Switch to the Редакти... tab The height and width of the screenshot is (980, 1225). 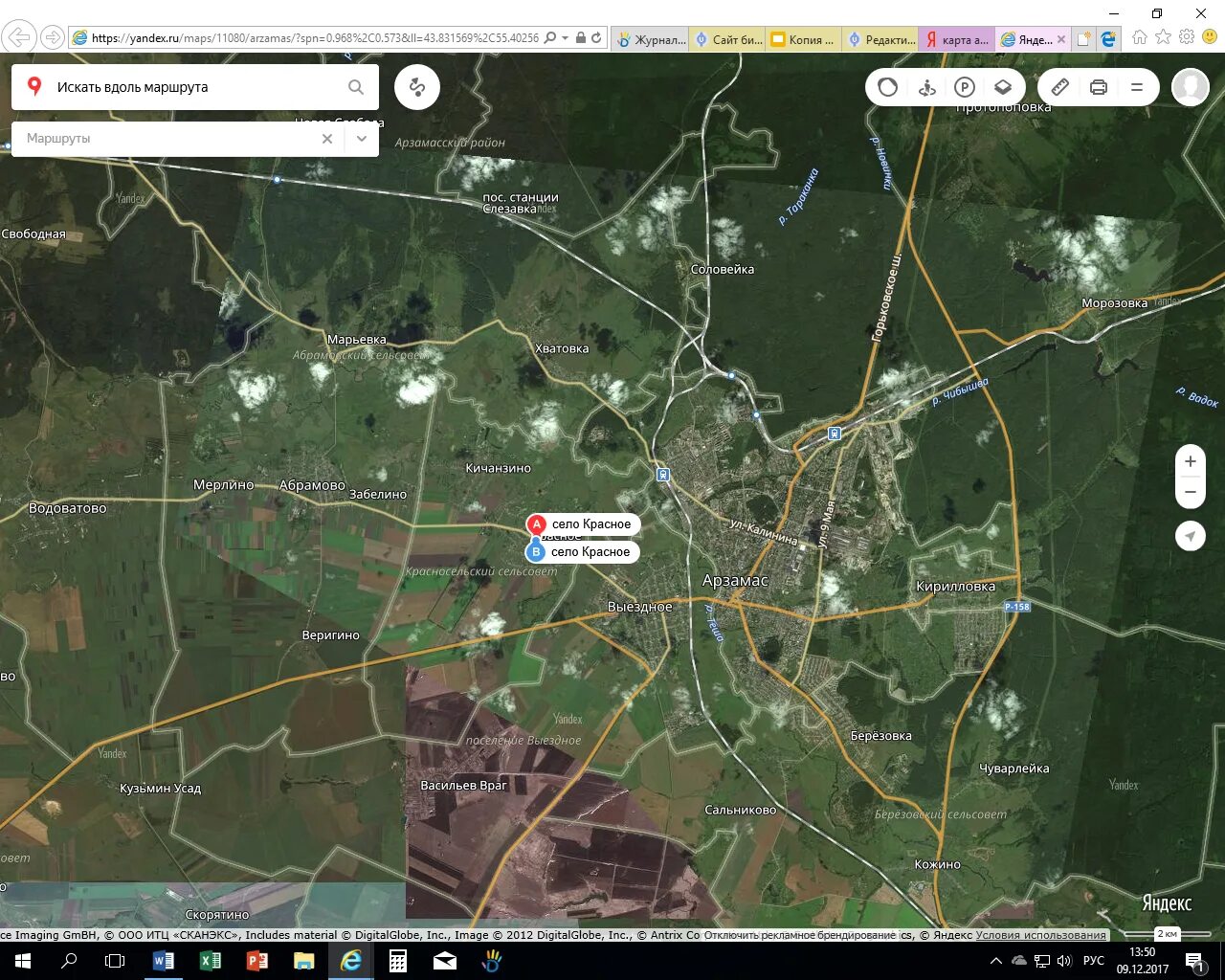point(880,39)
